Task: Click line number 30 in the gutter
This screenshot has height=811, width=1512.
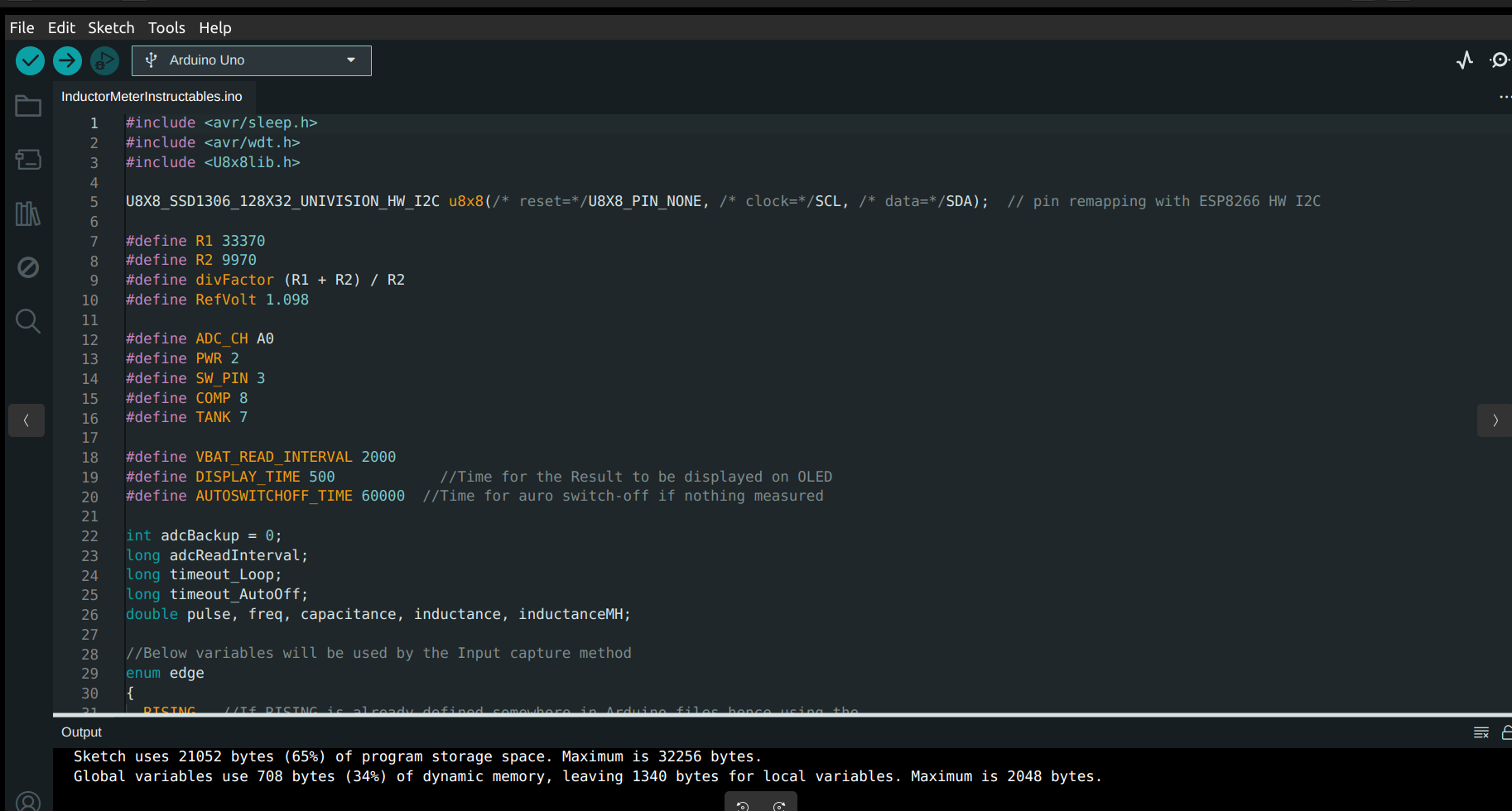Action: (x=89, y=693)
